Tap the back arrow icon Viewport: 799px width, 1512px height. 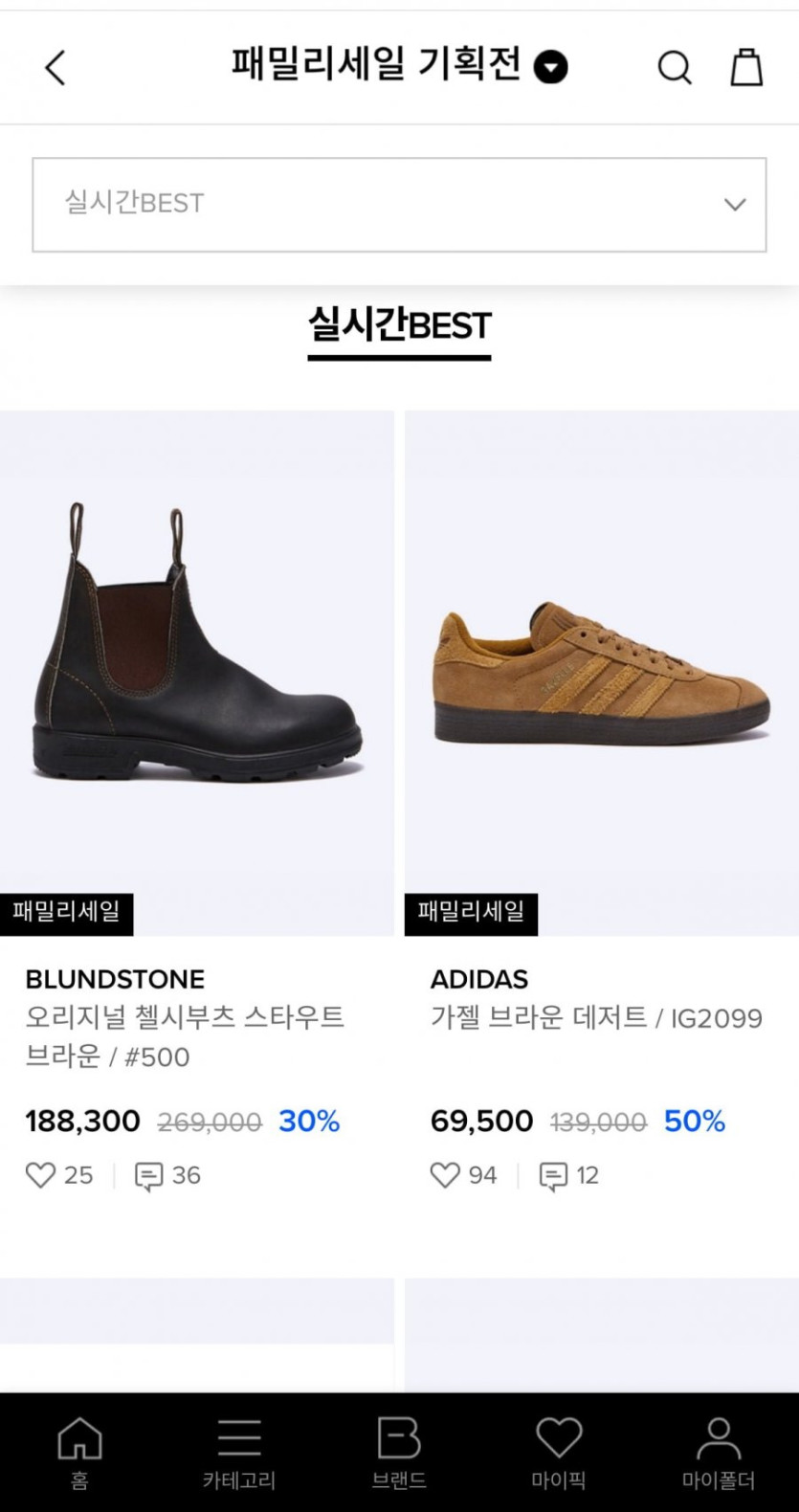click(x=55, y=68)
